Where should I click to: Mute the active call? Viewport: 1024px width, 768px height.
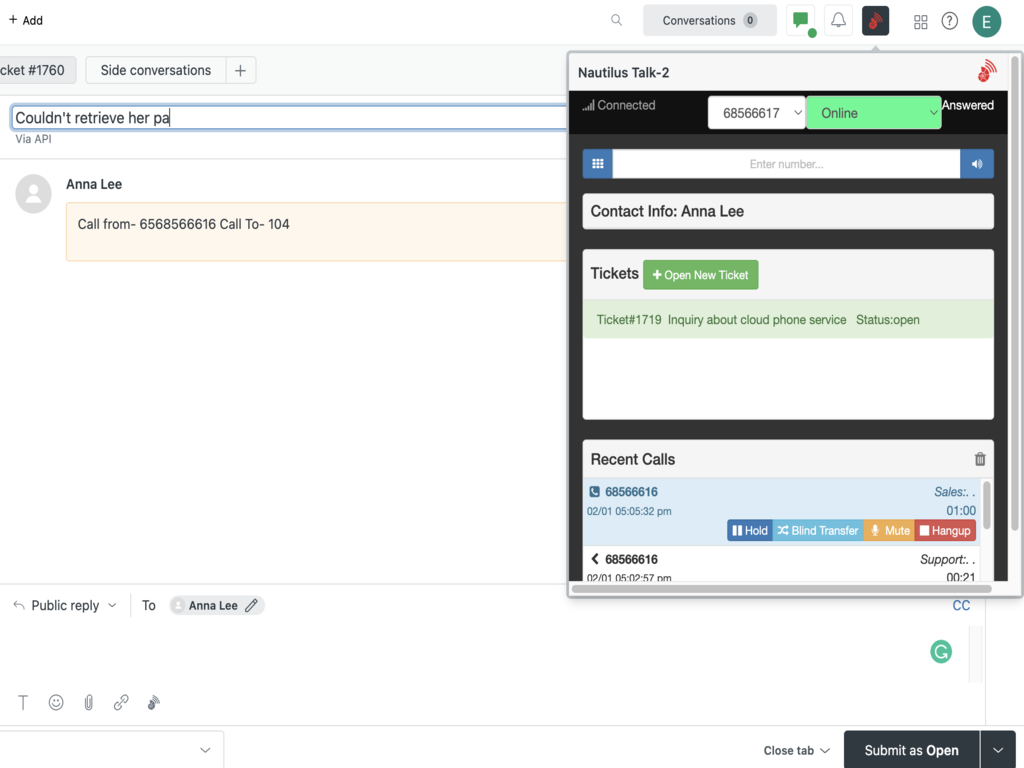coord(889,531)
